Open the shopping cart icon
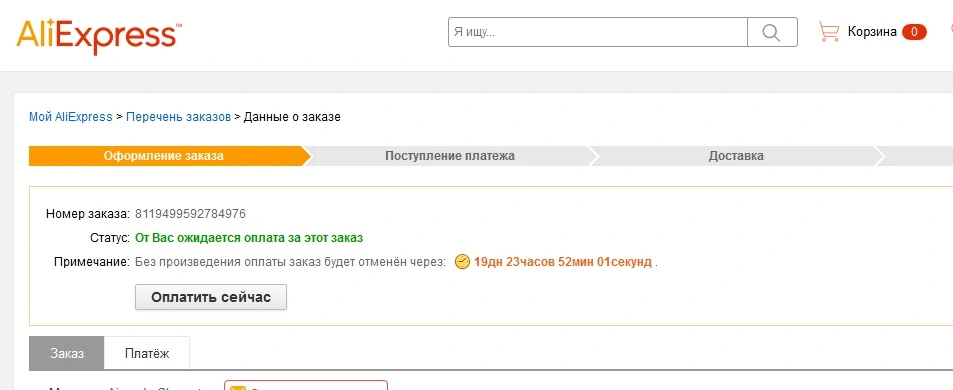 point(829,32)
